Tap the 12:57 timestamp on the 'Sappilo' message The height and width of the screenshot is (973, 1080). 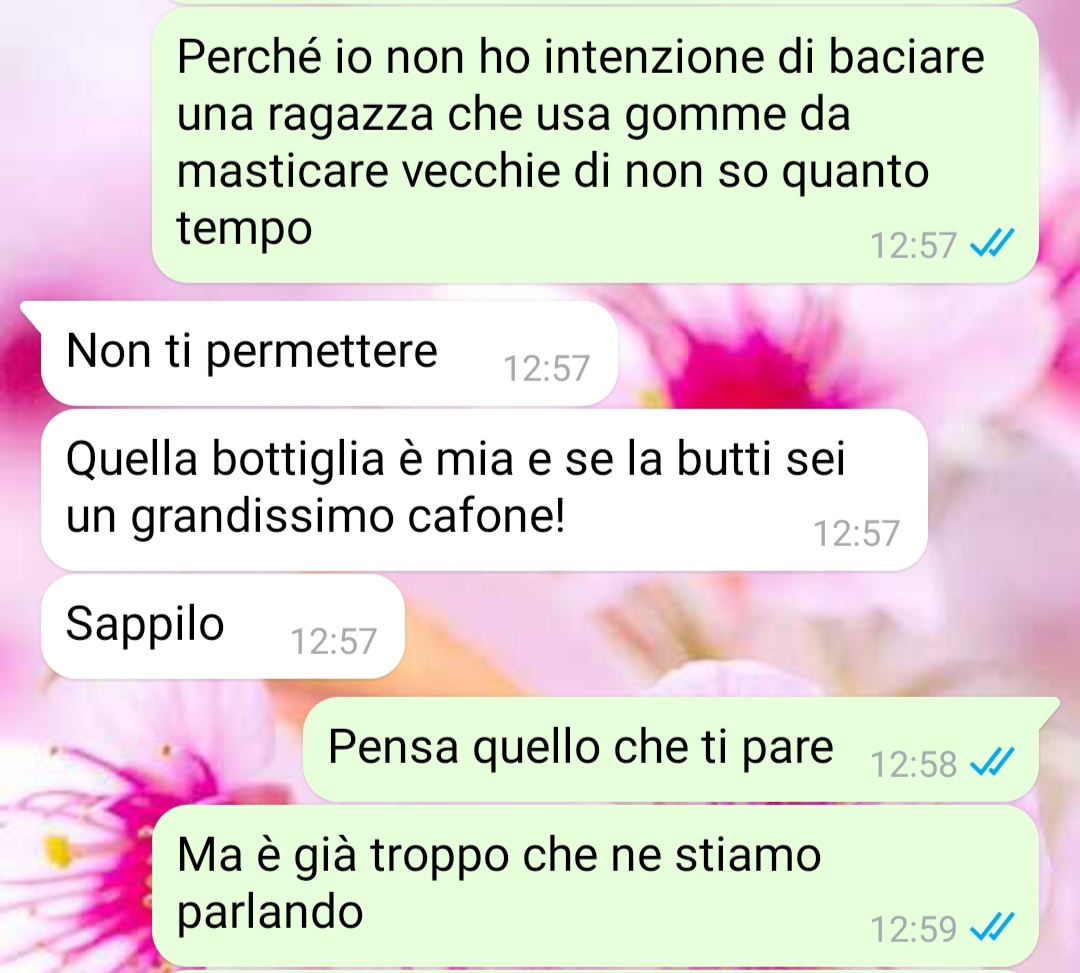pos(333,641)
